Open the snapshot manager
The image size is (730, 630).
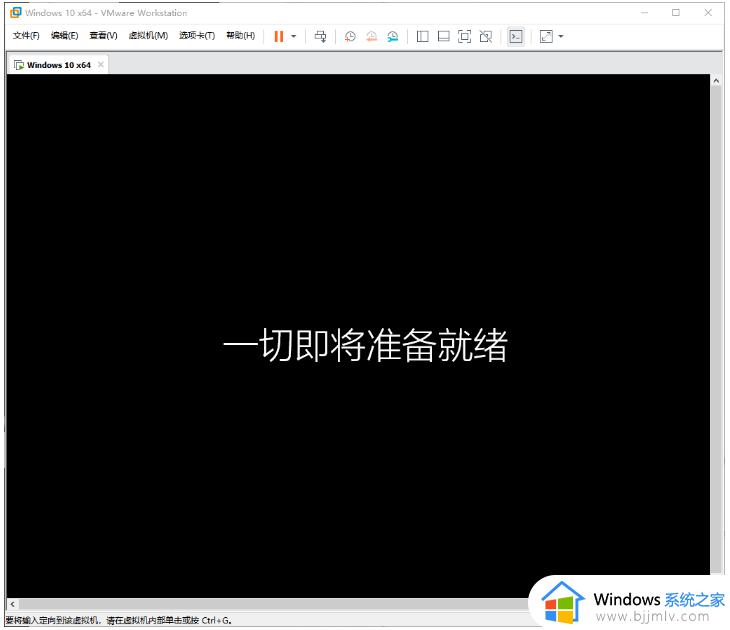pos(393,36)
